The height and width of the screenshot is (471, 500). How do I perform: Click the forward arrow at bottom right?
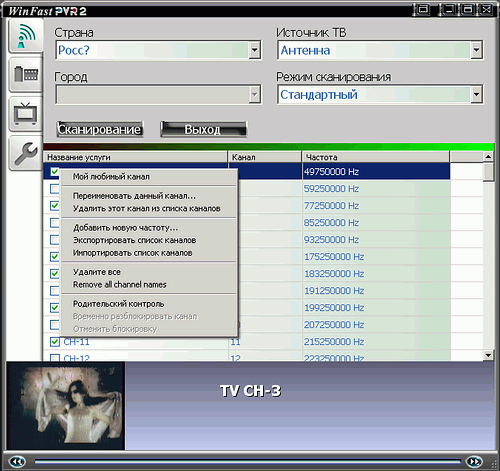pyautogui.click(x=474, y=461)
